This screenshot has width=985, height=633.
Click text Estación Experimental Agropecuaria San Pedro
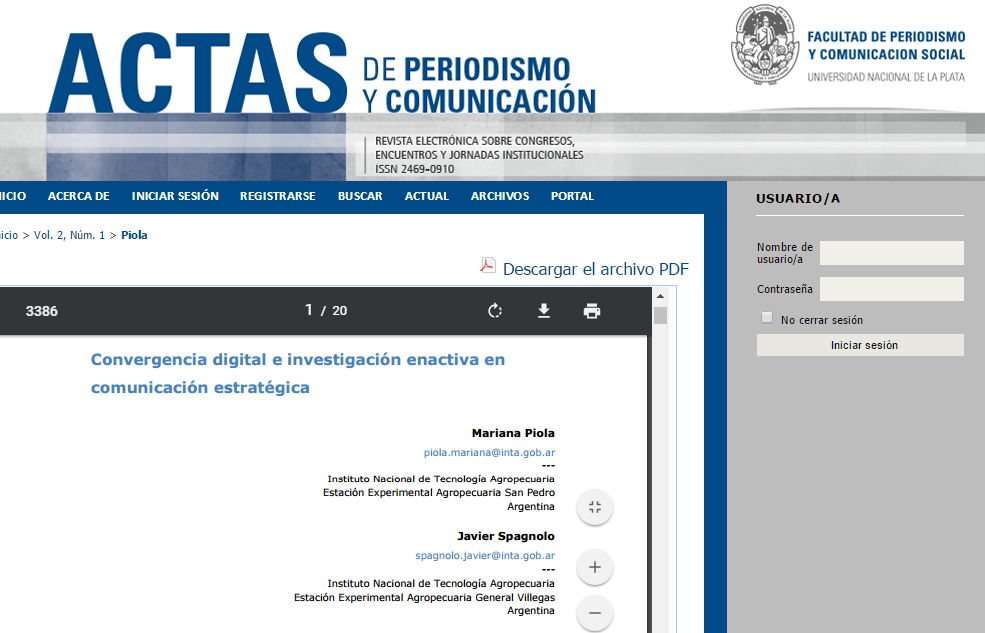[439, 492]
